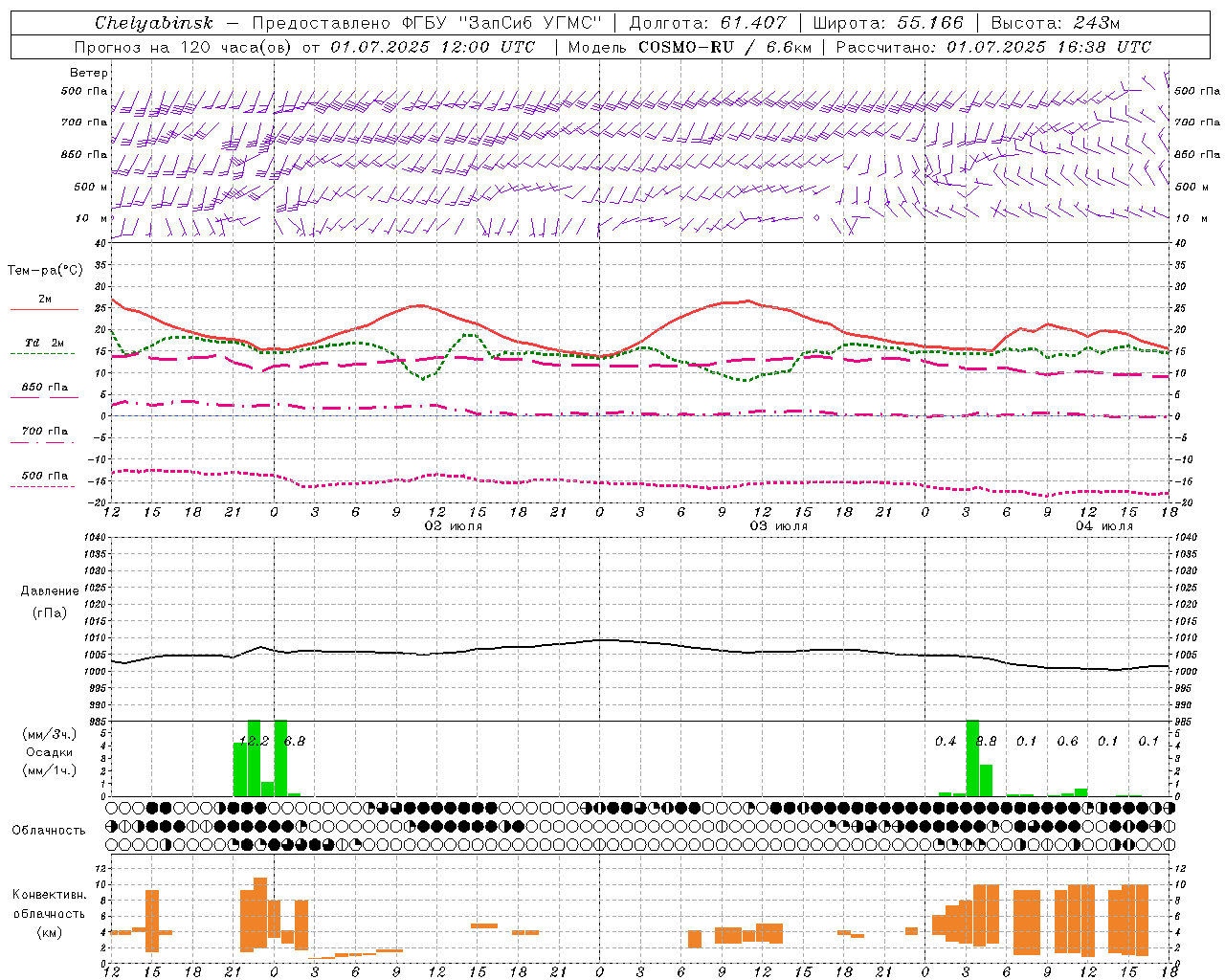Click the '(мм/3ч.)' precipitation unit label
Screen dimensions: 1225x980
coord(50,734)
